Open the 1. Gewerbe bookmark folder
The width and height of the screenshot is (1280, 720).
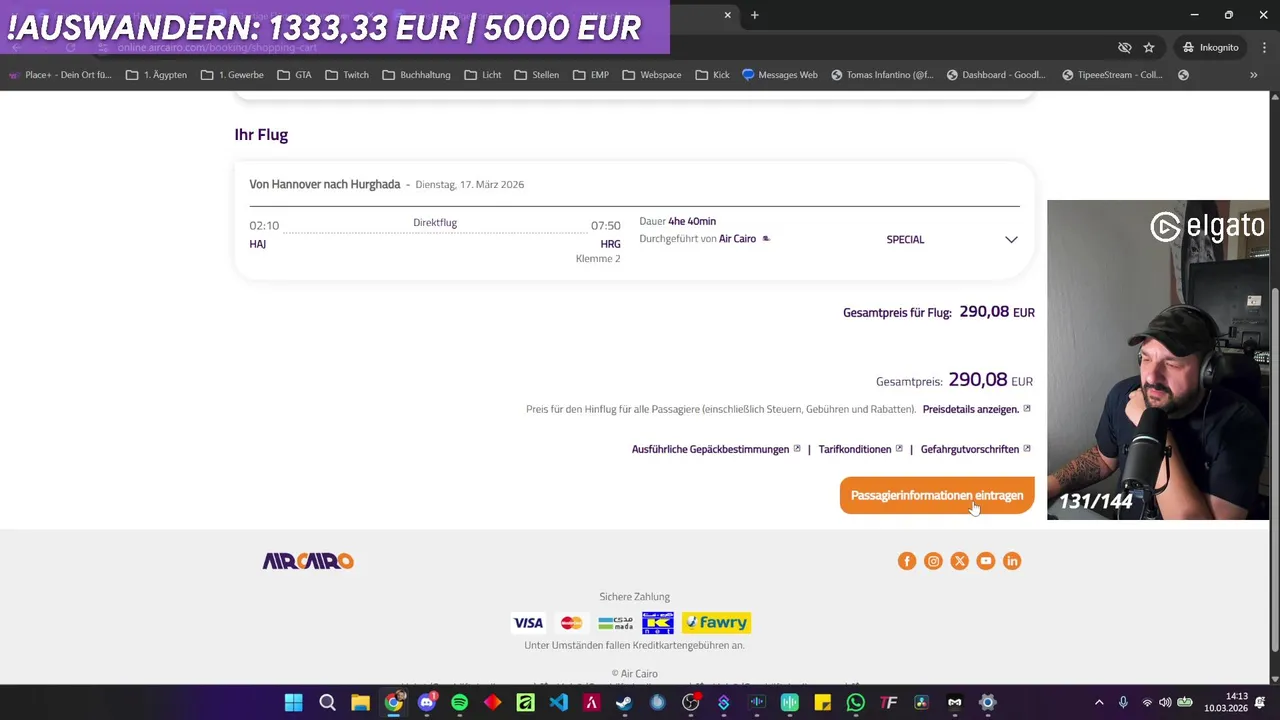pyautogui.click(x=232, y=75)
